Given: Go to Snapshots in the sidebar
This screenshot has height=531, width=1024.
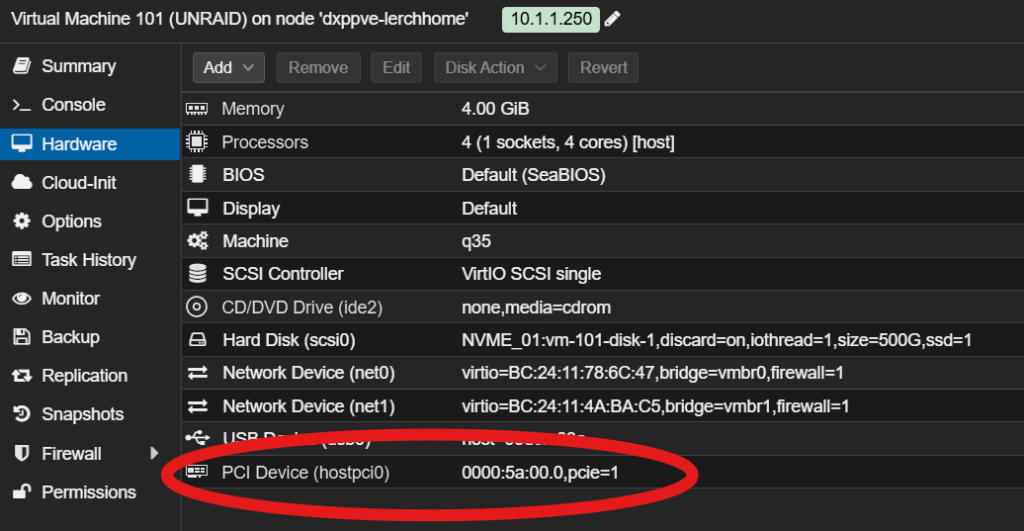Looking at the screenshot, I should click(x=82, y=414).
